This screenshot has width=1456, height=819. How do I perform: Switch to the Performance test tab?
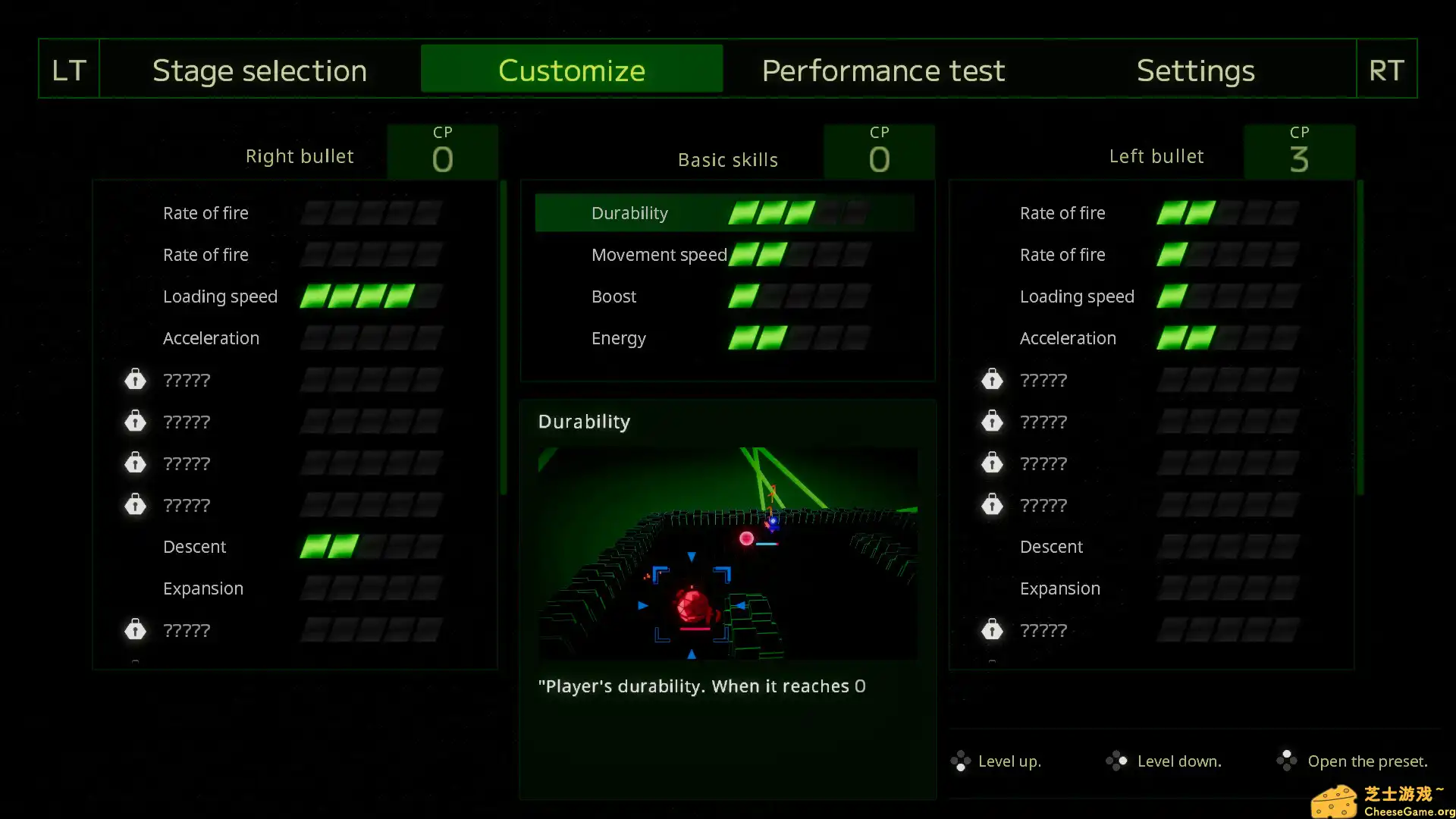(x=883, y=70)
